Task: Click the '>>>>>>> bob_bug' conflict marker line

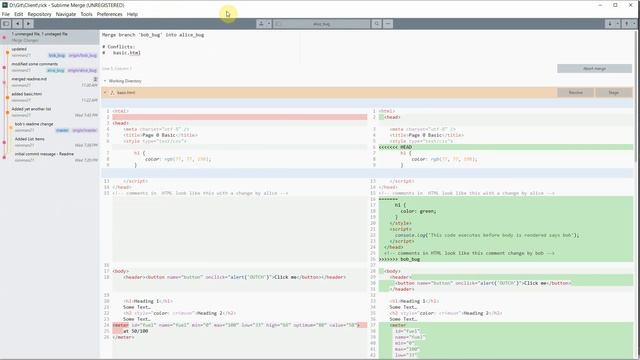Action: click(506, 259)
